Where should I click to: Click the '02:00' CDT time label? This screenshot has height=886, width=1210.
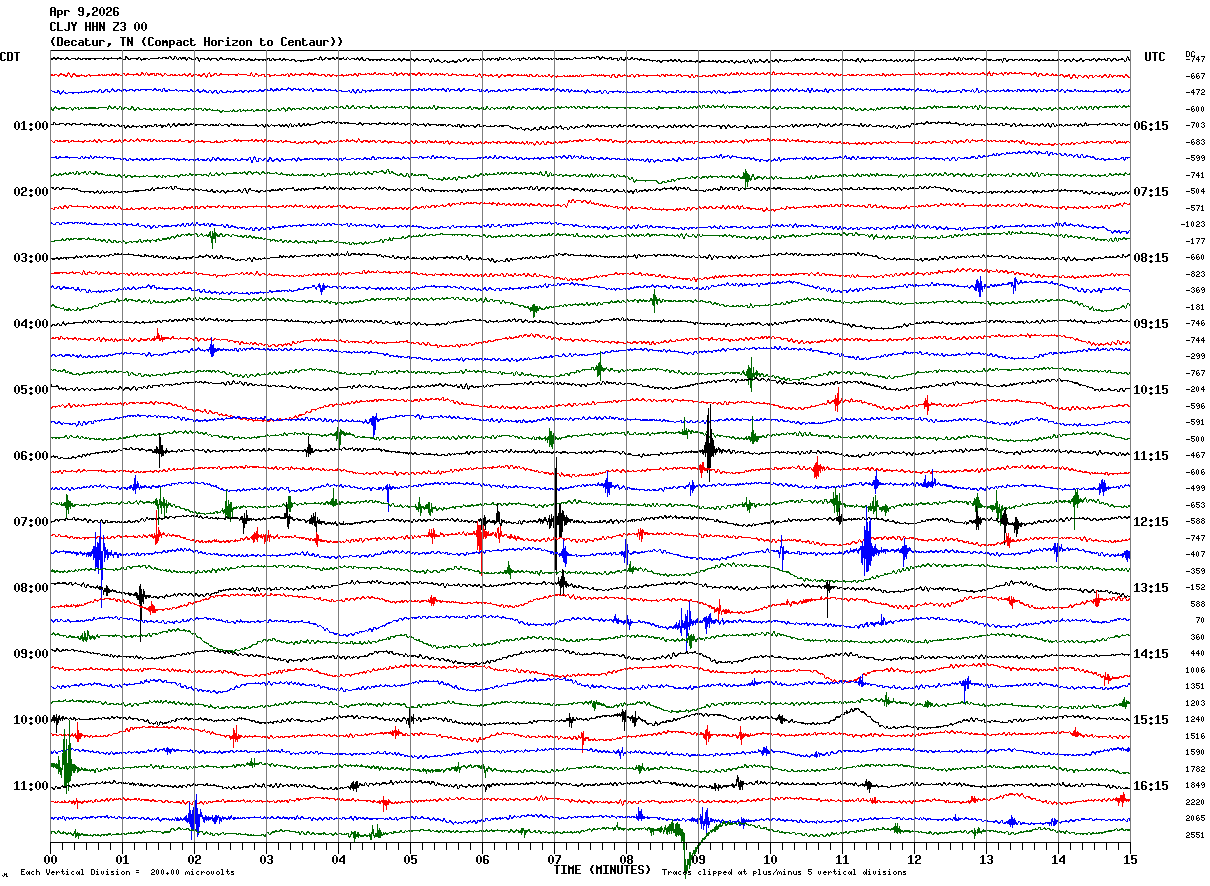tap(31, 192)
